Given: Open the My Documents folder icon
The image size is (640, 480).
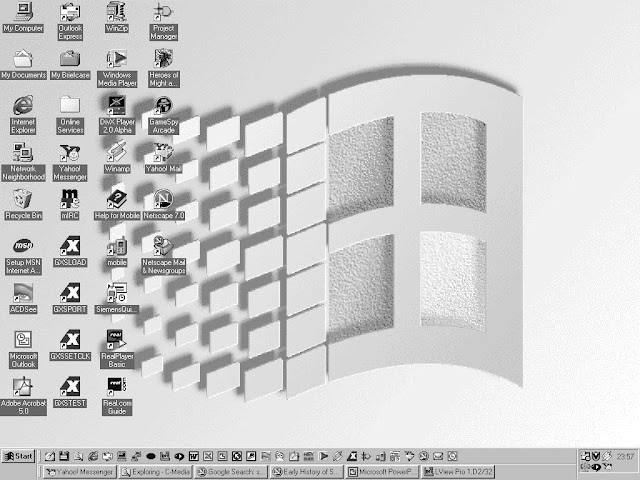Looking at the screenshot, I should (23, 64).
